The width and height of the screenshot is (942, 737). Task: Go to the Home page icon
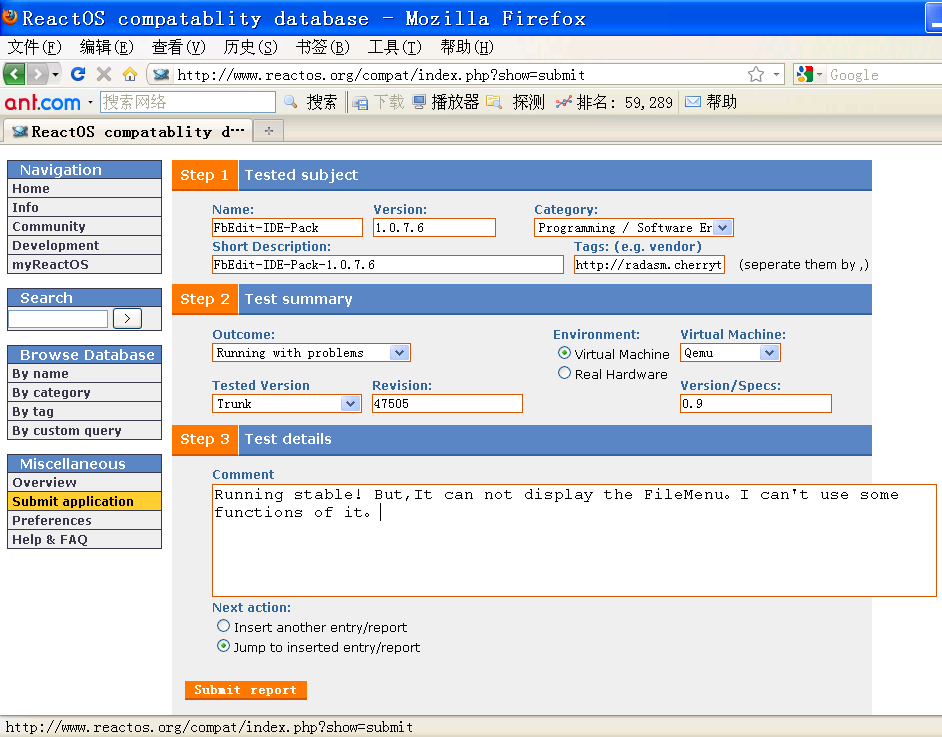[x=130, y=74]
